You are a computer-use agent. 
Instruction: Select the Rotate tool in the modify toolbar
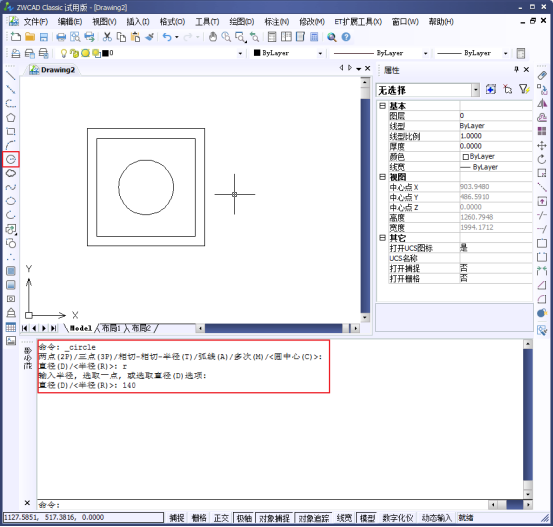coord(542,159)
